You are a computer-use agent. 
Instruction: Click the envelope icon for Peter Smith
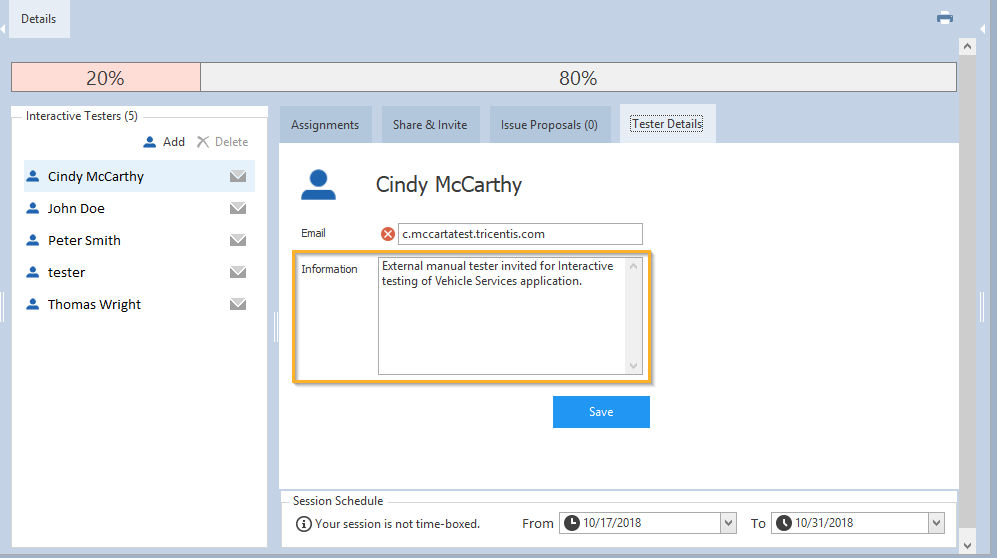[238, 241]
